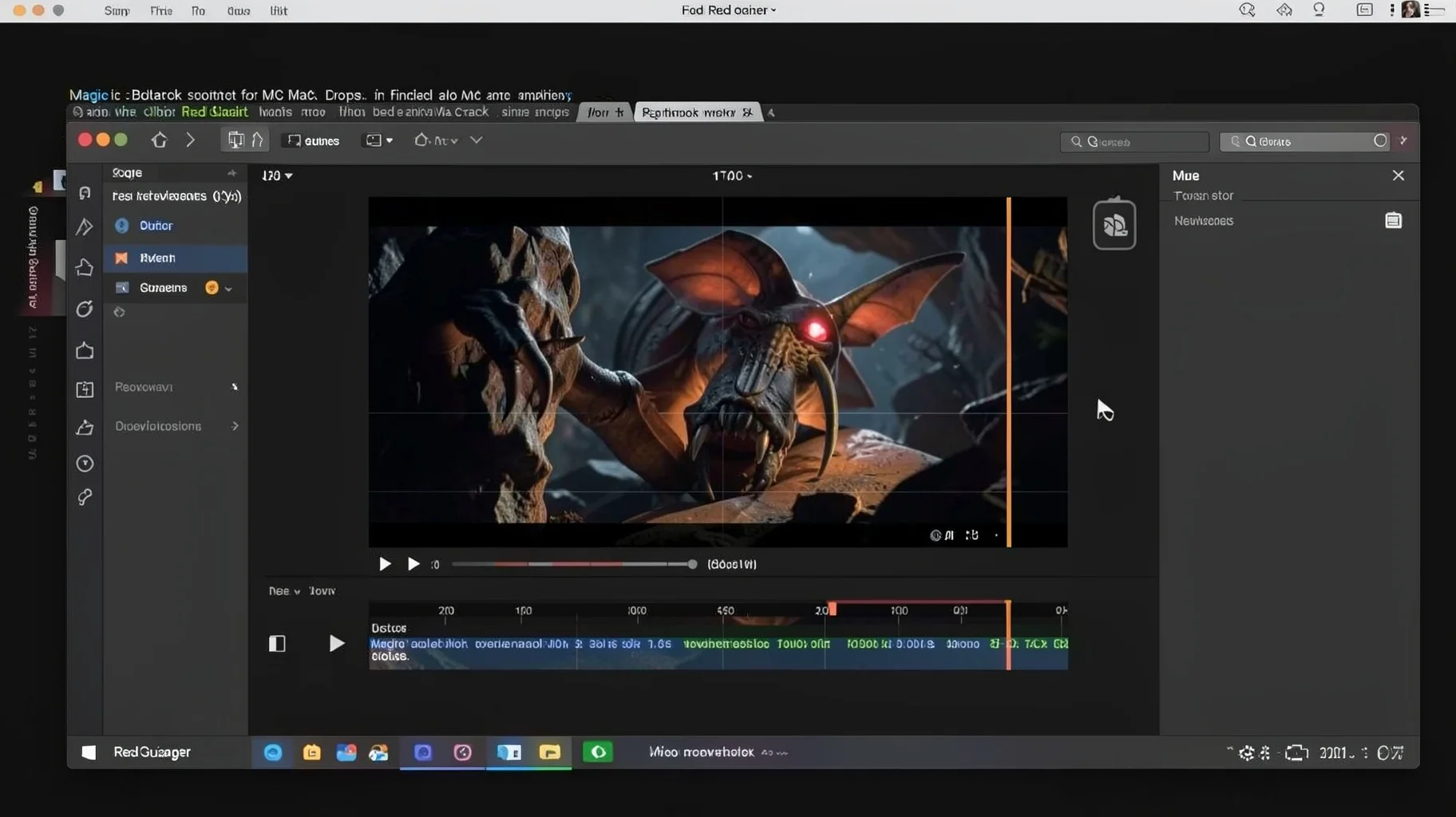Click the 'guines' toolbar button
The image size is (1456, 817).
pyautogui.click(x=314, y=140)
